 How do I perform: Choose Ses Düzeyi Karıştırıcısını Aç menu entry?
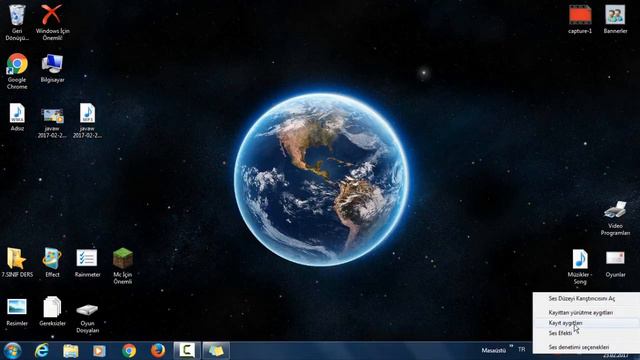[x=582, y=299]
